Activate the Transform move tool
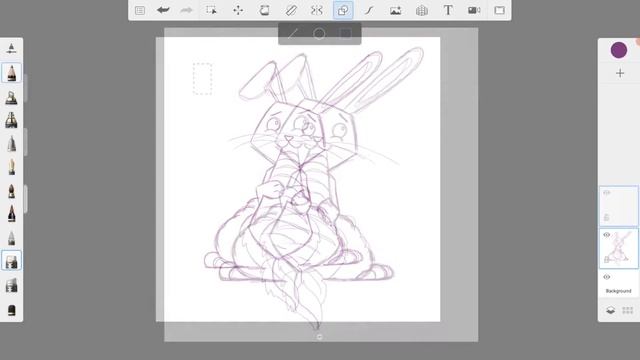The height and width of the screenshot is (360, 640). (238, 10)
